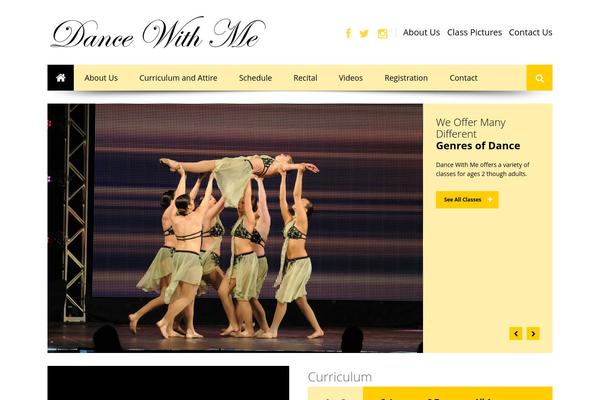Viewport: 600px width, 400px height.
Task: Advance to next slide with right arrow
Action: point(533,333)
